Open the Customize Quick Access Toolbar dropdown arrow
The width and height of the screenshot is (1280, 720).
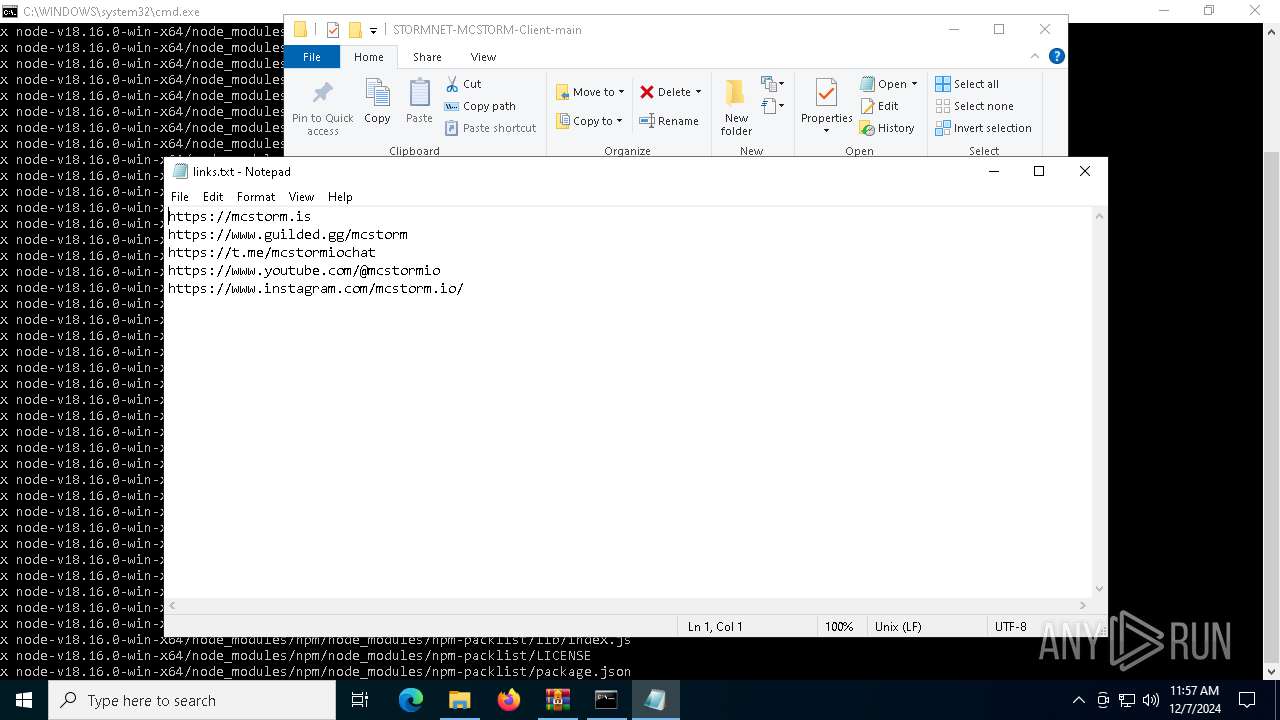point(373,31)
